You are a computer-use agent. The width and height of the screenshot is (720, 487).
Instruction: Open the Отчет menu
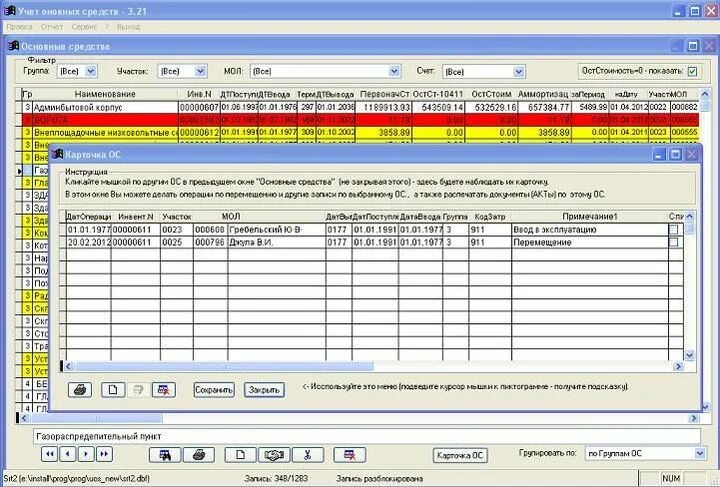[51, 27]
